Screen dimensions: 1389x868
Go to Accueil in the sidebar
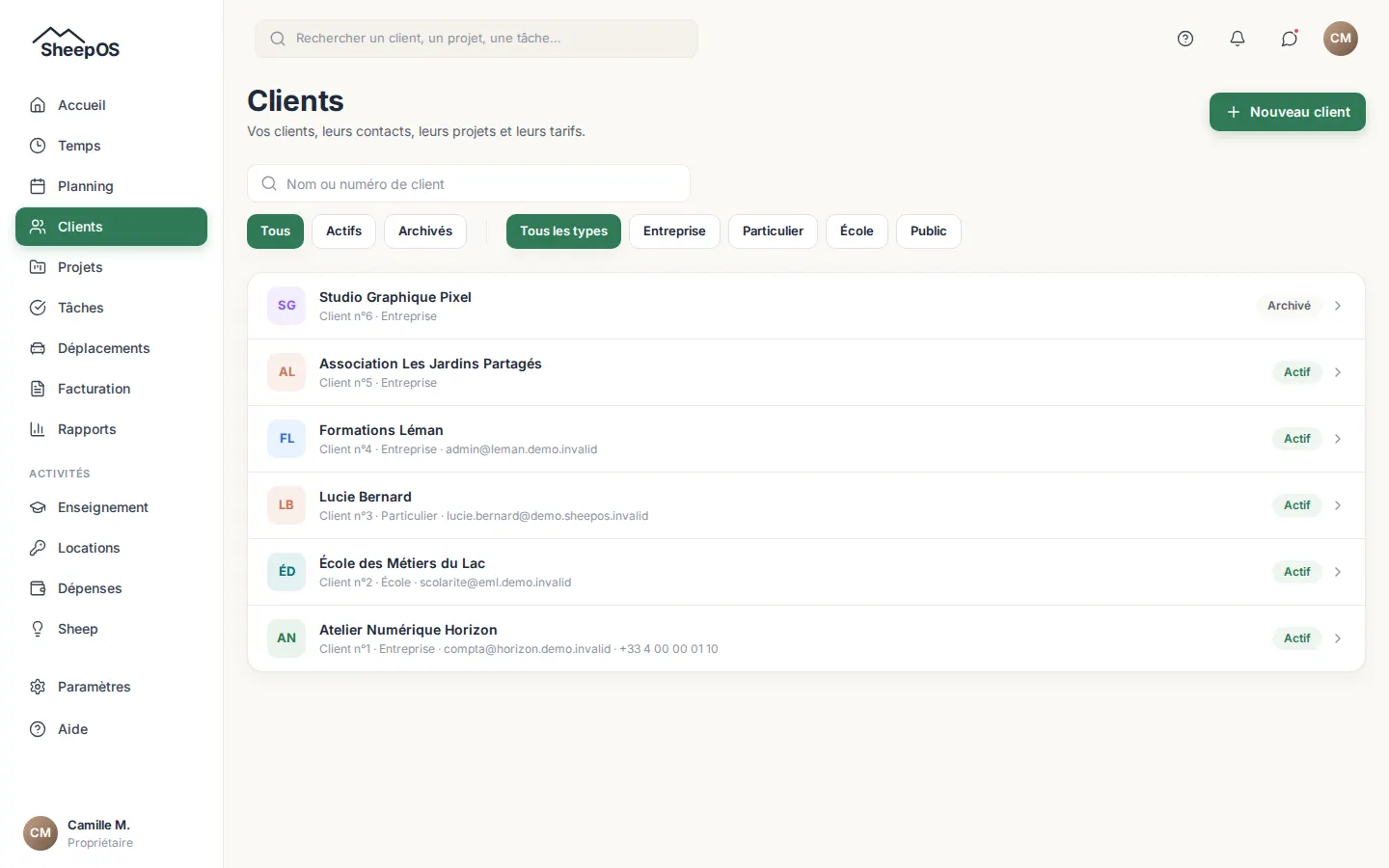(111, 105)
